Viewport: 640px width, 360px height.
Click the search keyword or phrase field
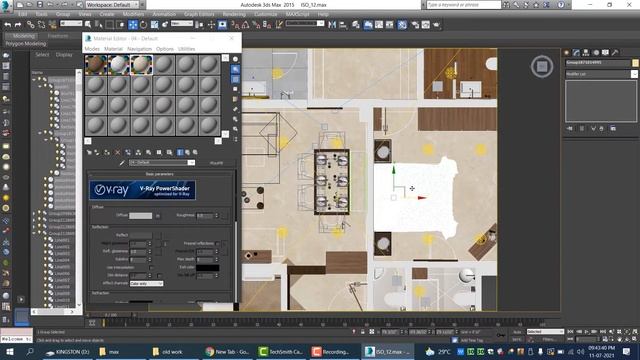click(463, 5)
